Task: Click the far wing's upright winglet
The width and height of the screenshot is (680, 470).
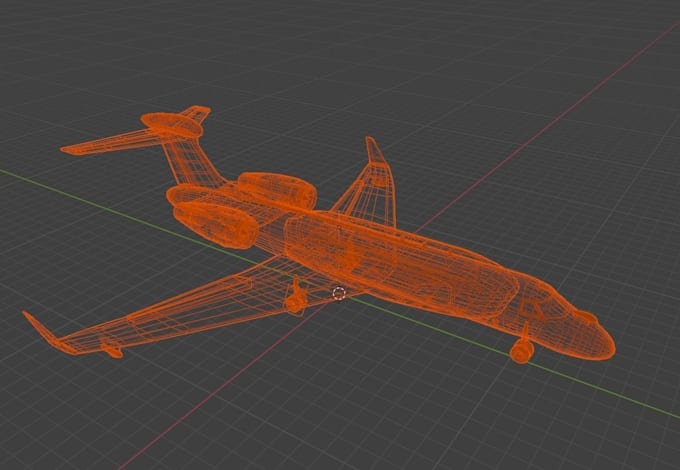Action: [x=374, y=150]
